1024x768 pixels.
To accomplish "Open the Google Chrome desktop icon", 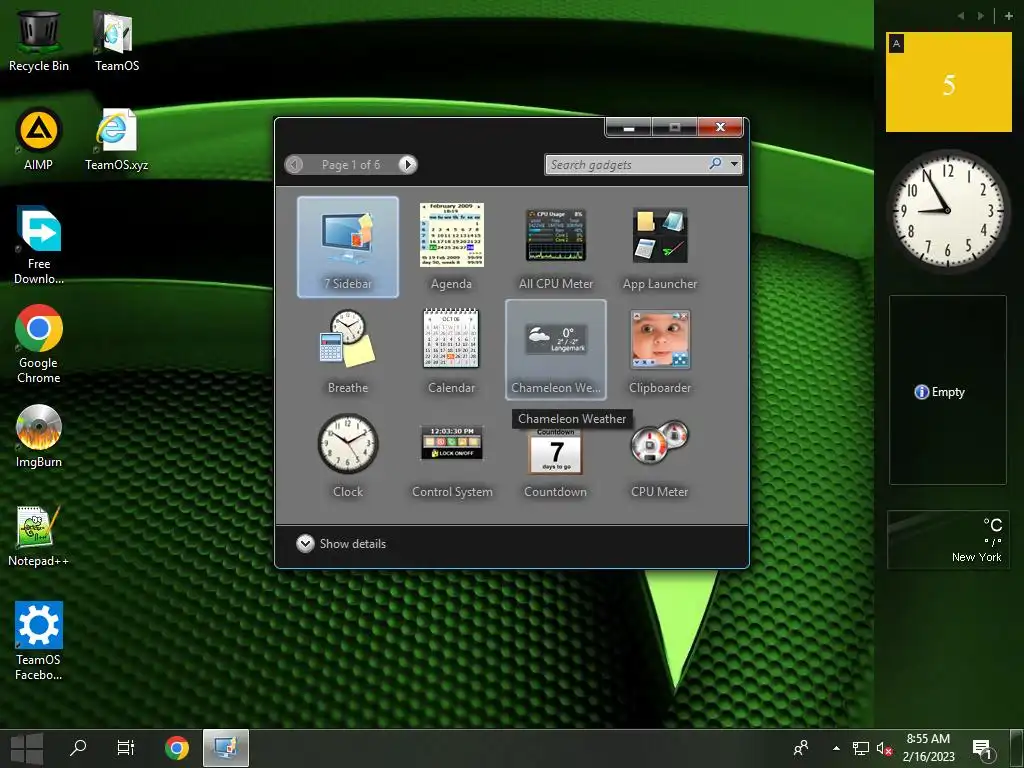I will pyautogui.click(x=39, y=344).
